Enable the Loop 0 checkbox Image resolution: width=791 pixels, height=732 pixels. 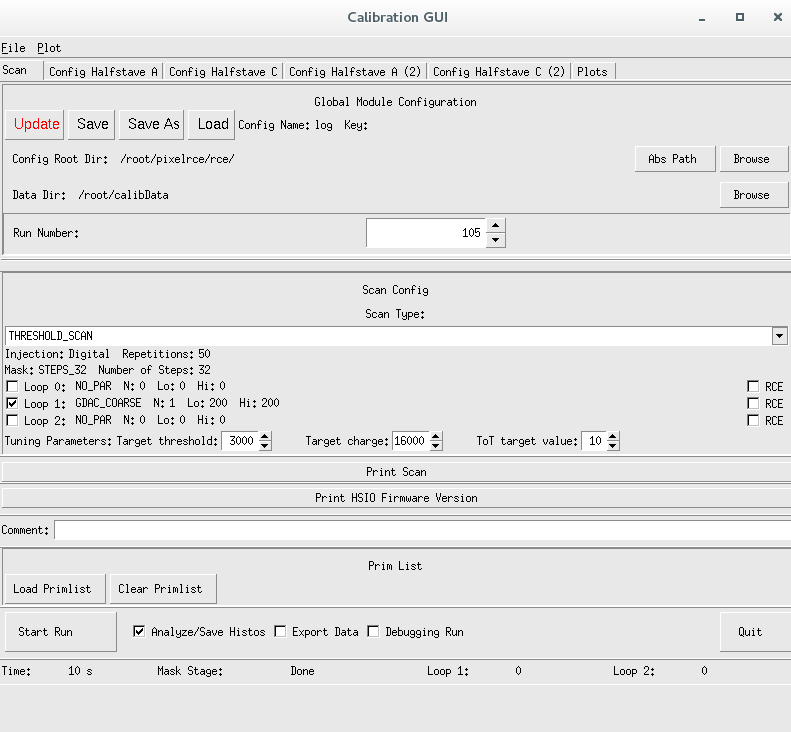[x=13, y=387]
